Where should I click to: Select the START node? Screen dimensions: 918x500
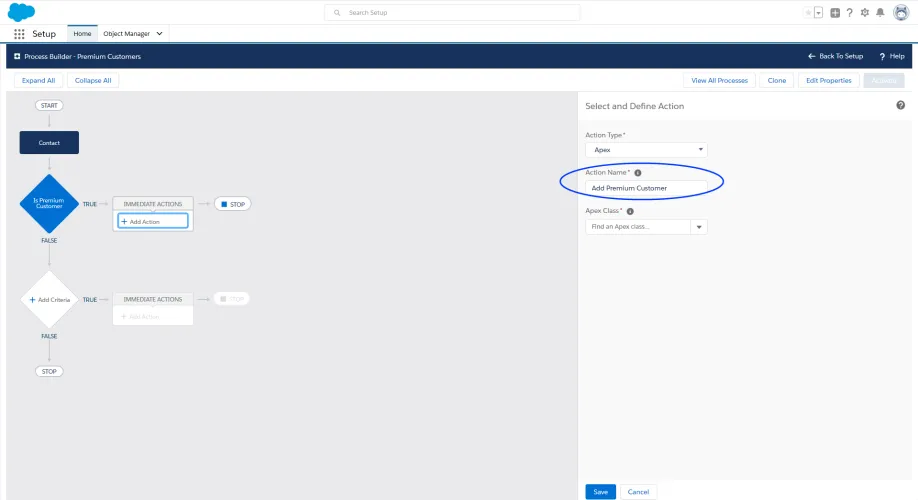49,105
